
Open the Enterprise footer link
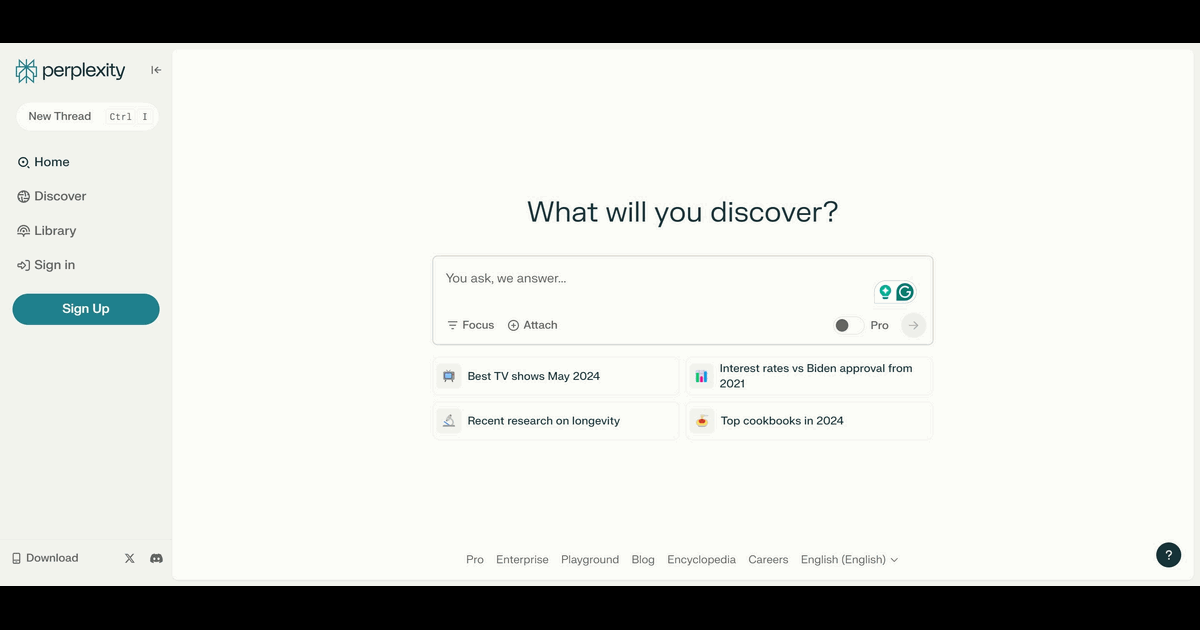pyautogui.click(x=522, y=560)
